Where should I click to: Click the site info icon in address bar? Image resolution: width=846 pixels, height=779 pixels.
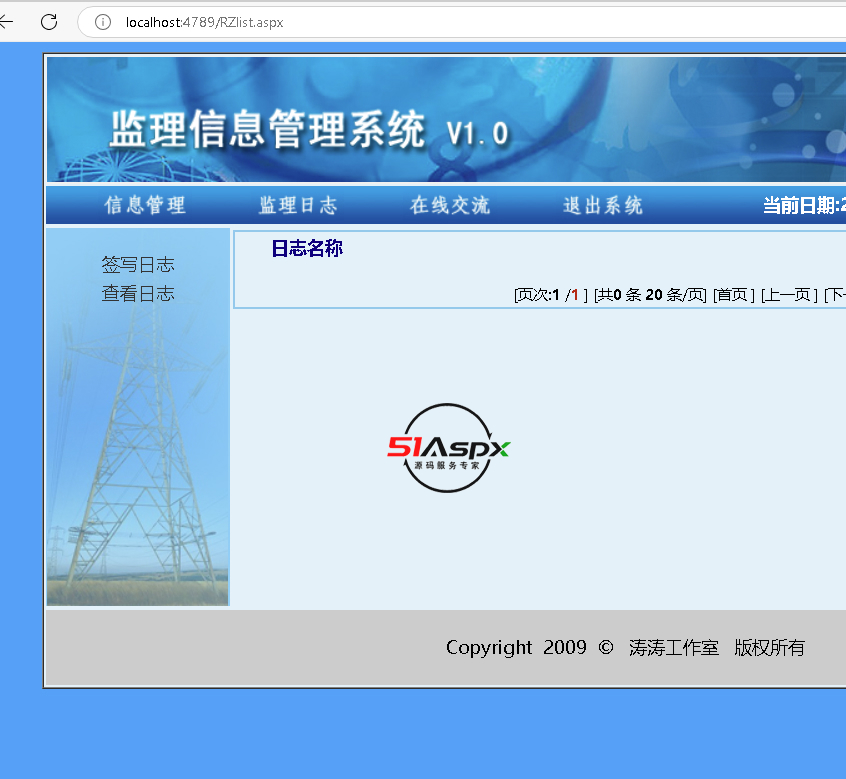tap(103, 22)
